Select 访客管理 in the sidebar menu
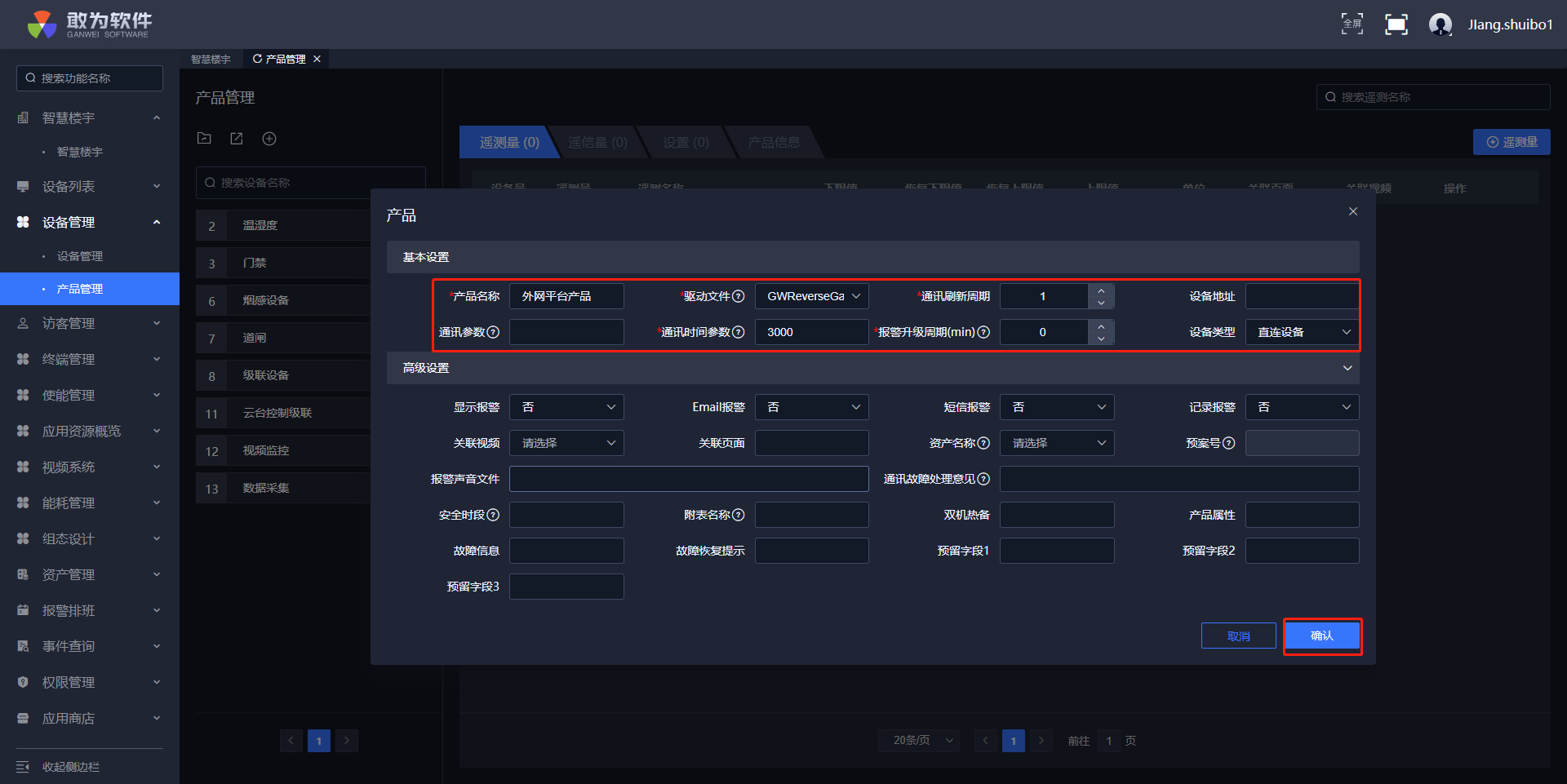Image resolution: width=1567 pixels, height=784 pixels. coord(69,324)
